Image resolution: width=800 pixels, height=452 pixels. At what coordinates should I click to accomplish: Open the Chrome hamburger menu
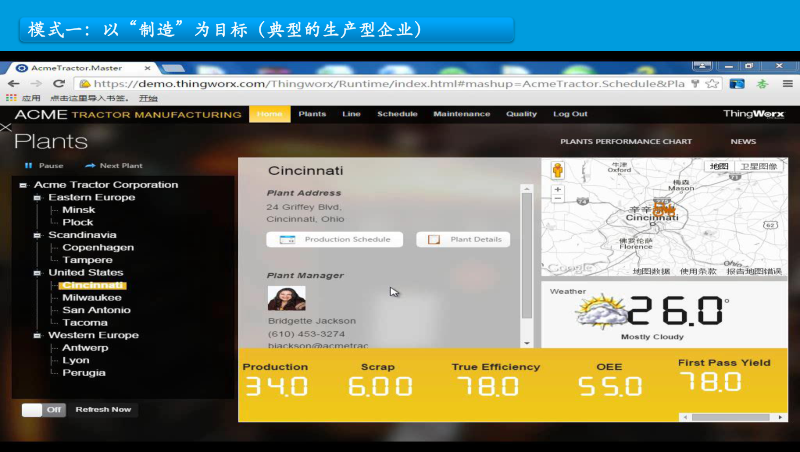point(787,84)
